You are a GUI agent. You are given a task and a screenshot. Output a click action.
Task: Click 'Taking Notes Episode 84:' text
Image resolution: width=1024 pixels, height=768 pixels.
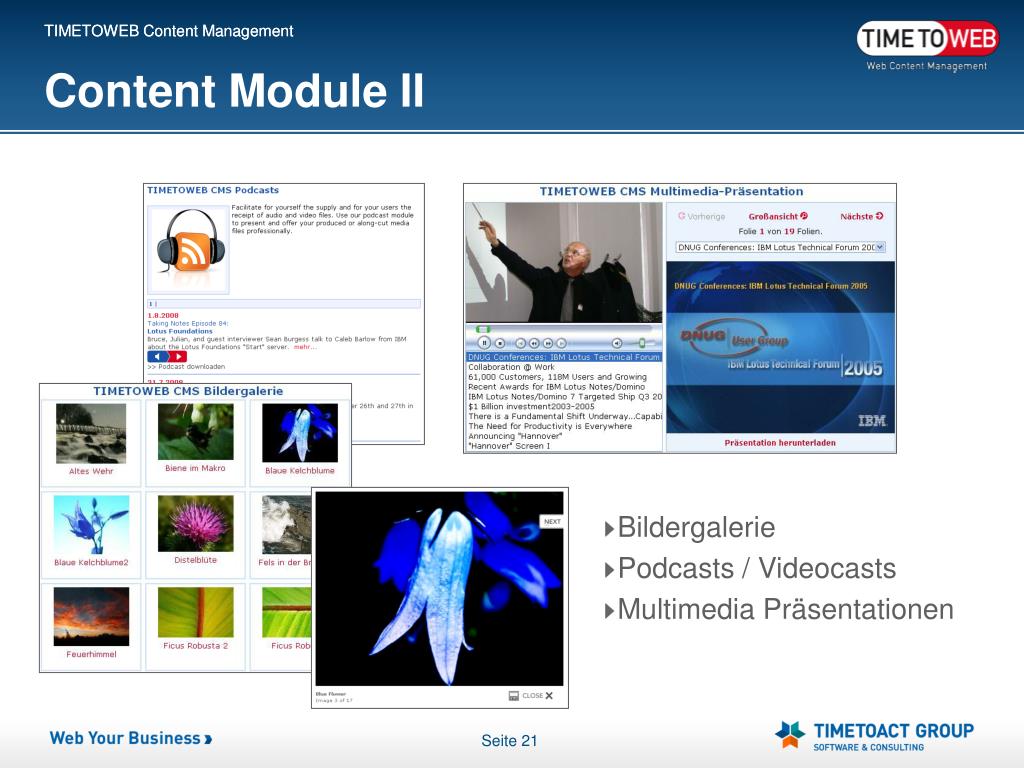pyautogui.click(x=188, y=323)
